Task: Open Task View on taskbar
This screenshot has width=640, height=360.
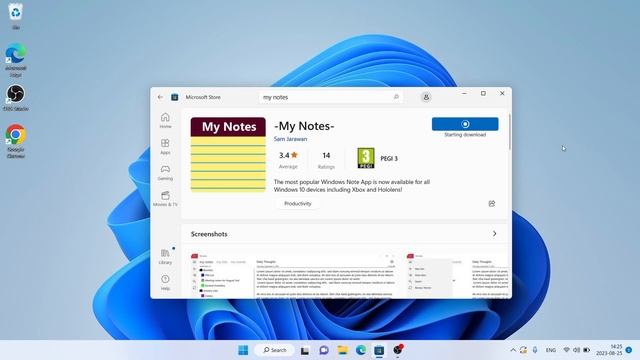Action: [x=305, y=350]
